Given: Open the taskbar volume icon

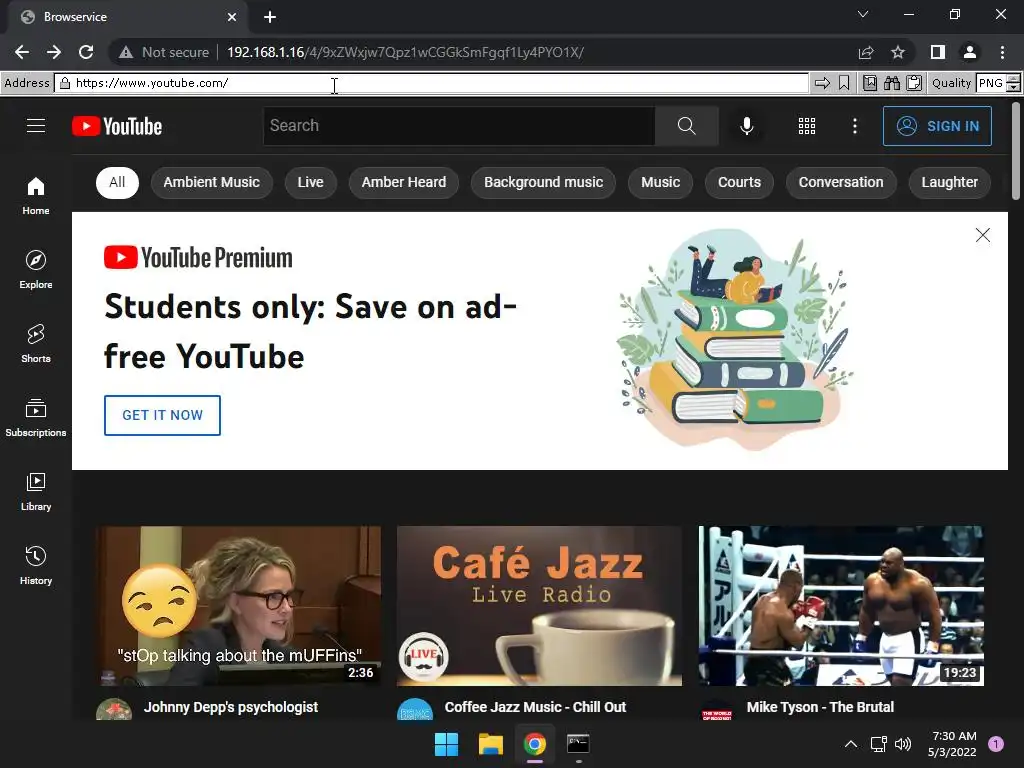Looking at the screenshot, I should (903, 744).
